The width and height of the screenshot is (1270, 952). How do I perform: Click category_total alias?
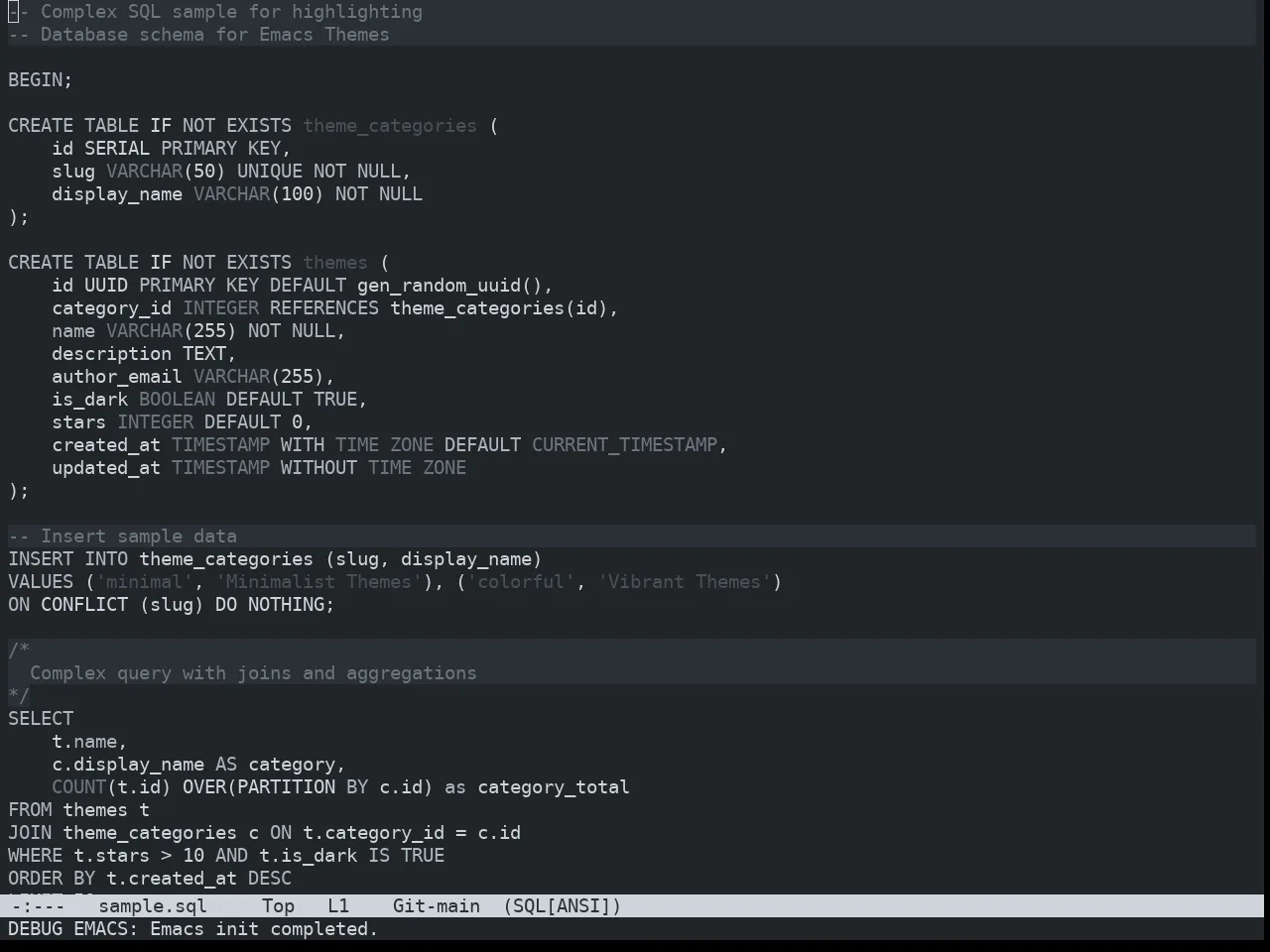click(x=554, y=786)
